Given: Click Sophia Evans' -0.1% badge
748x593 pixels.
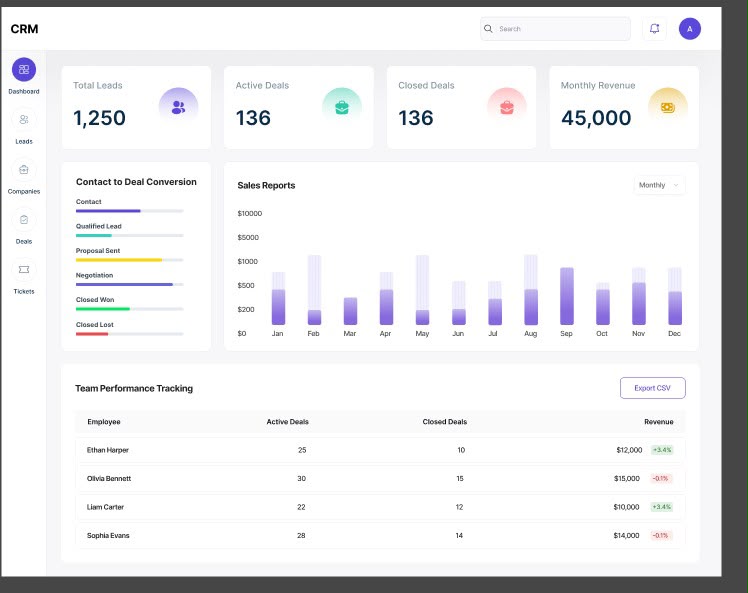Looking at the screenshot, I should [661, 536].
